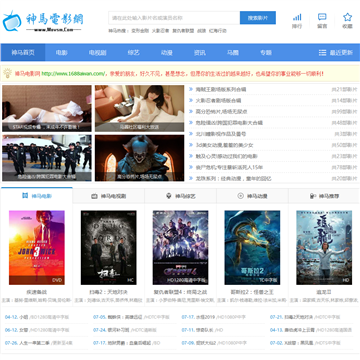
Task: Open 电影 in the navigation bar
Action: (x=61, y=53)
